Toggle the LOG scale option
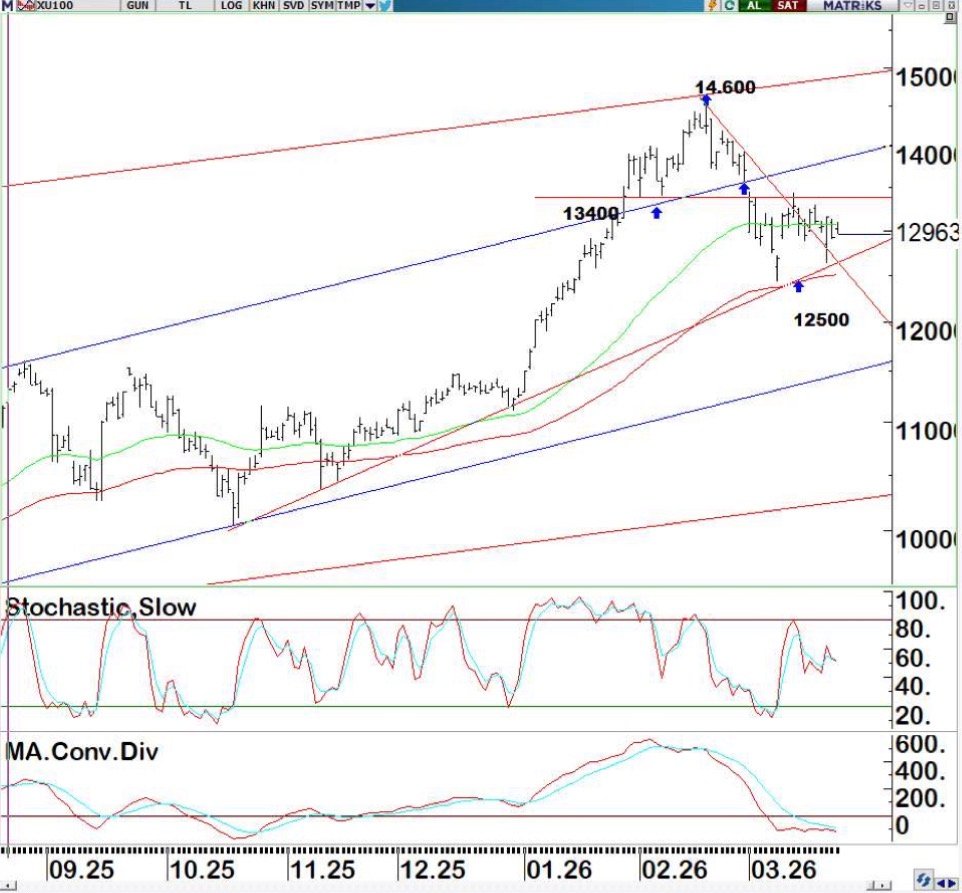The width and height of the screenshot is (962, 893). (231, 6)
